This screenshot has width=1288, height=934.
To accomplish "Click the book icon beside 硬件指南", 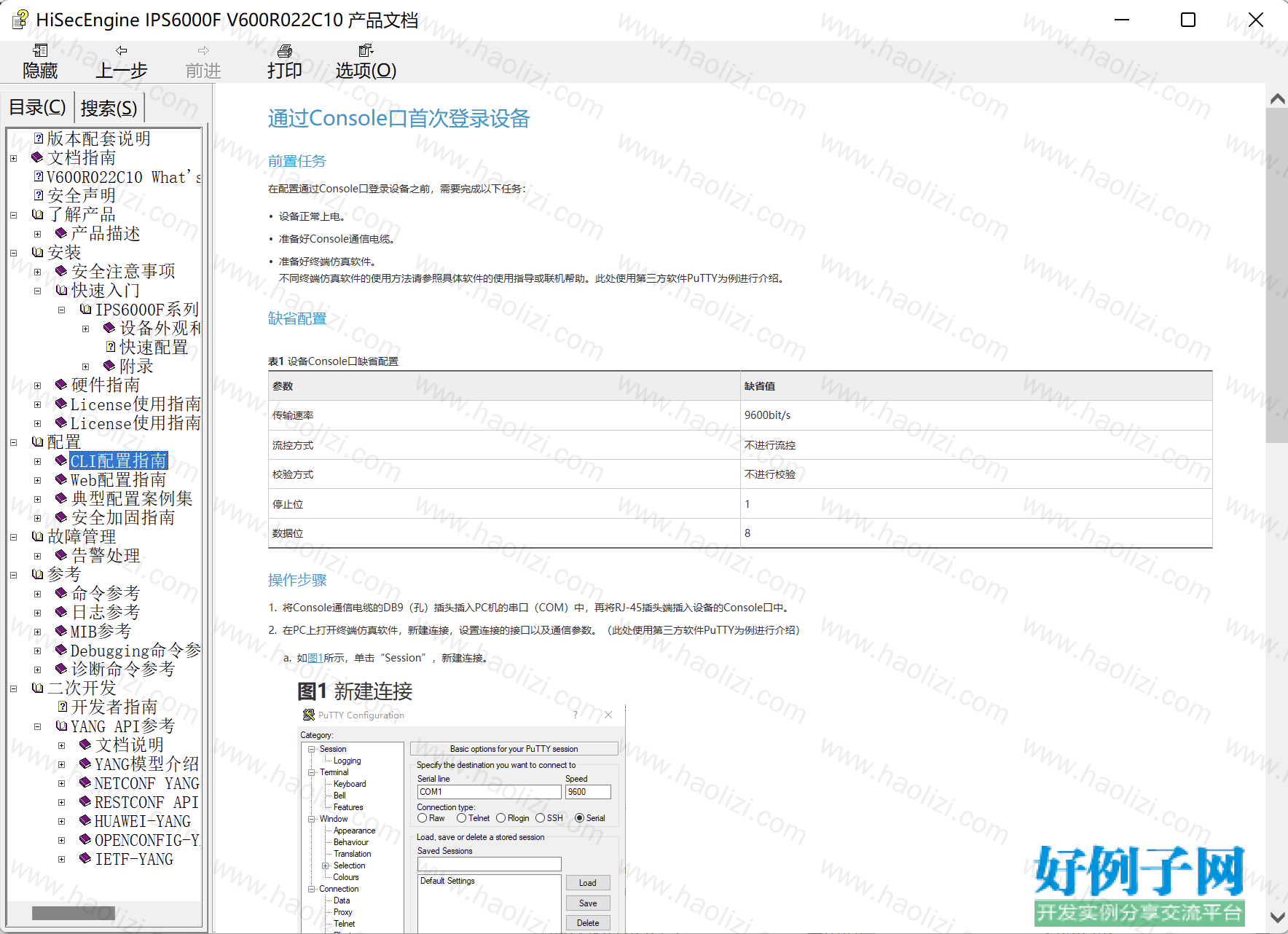I will pos(62,385).
